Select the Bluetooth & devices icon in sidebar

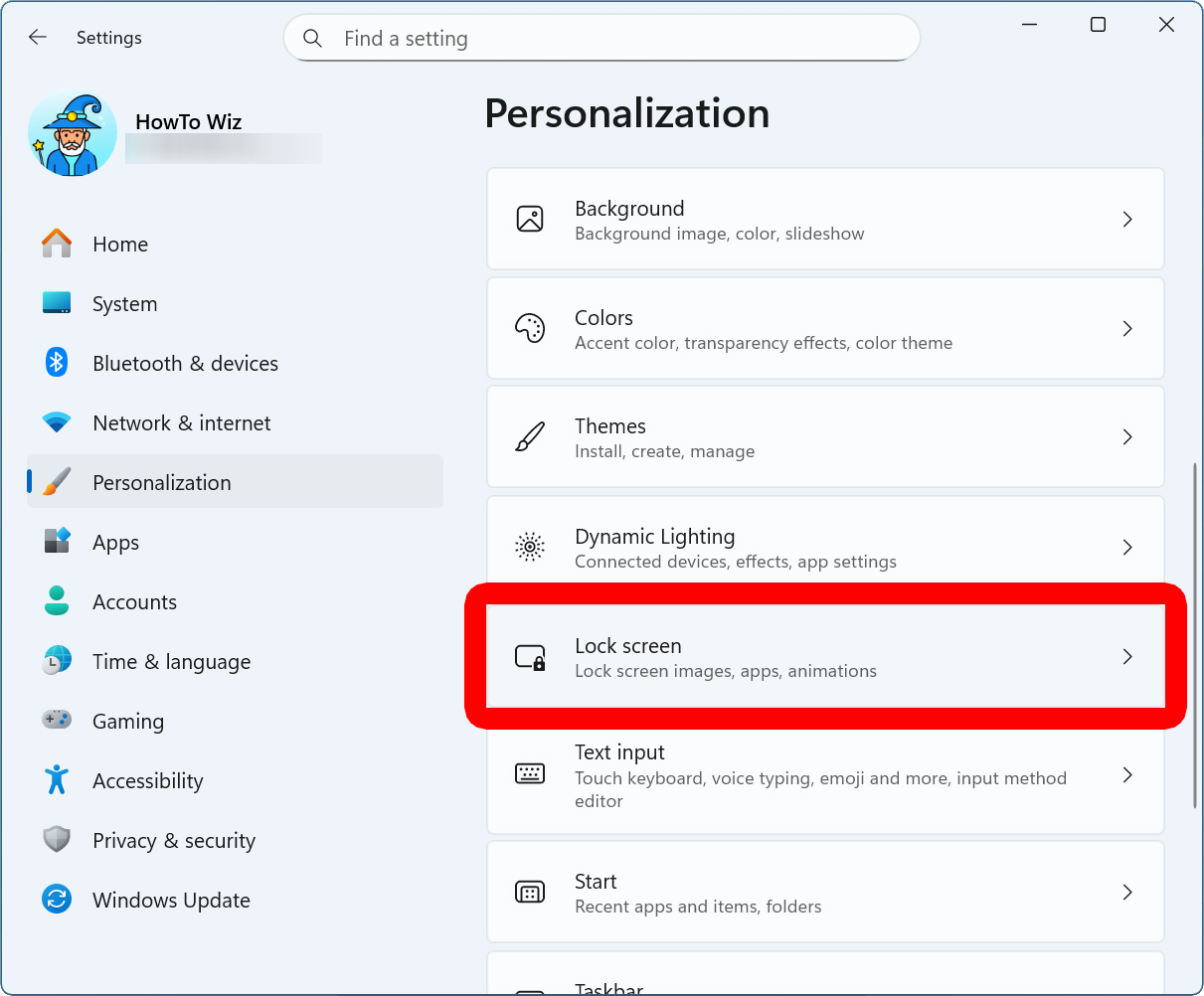[x=57, y=363]
